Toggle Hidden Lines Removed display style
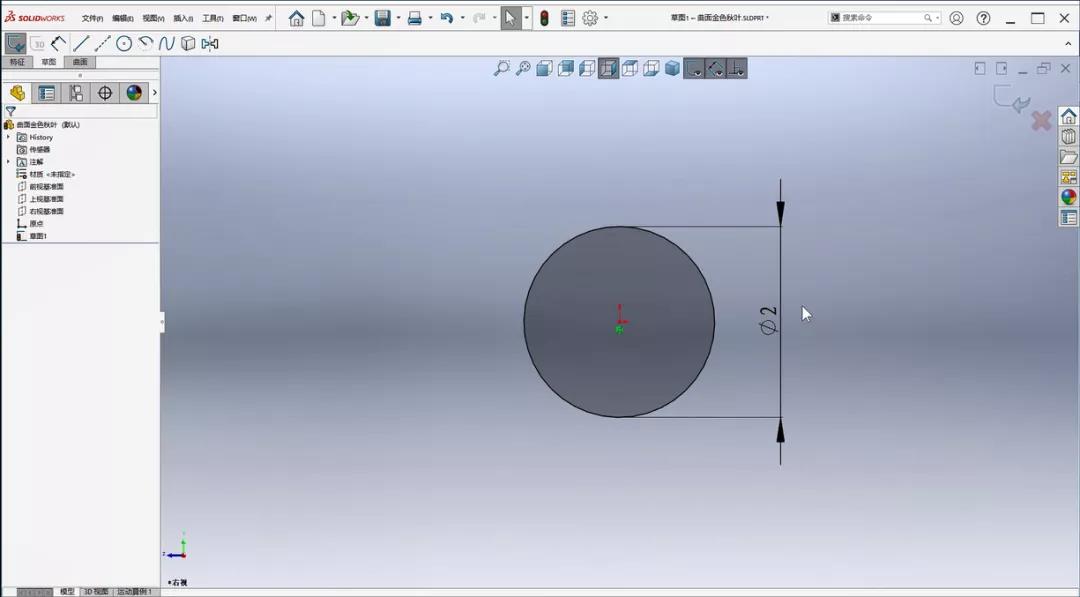This screenshot has width=1080, height=597. click(x=588, y=68)
